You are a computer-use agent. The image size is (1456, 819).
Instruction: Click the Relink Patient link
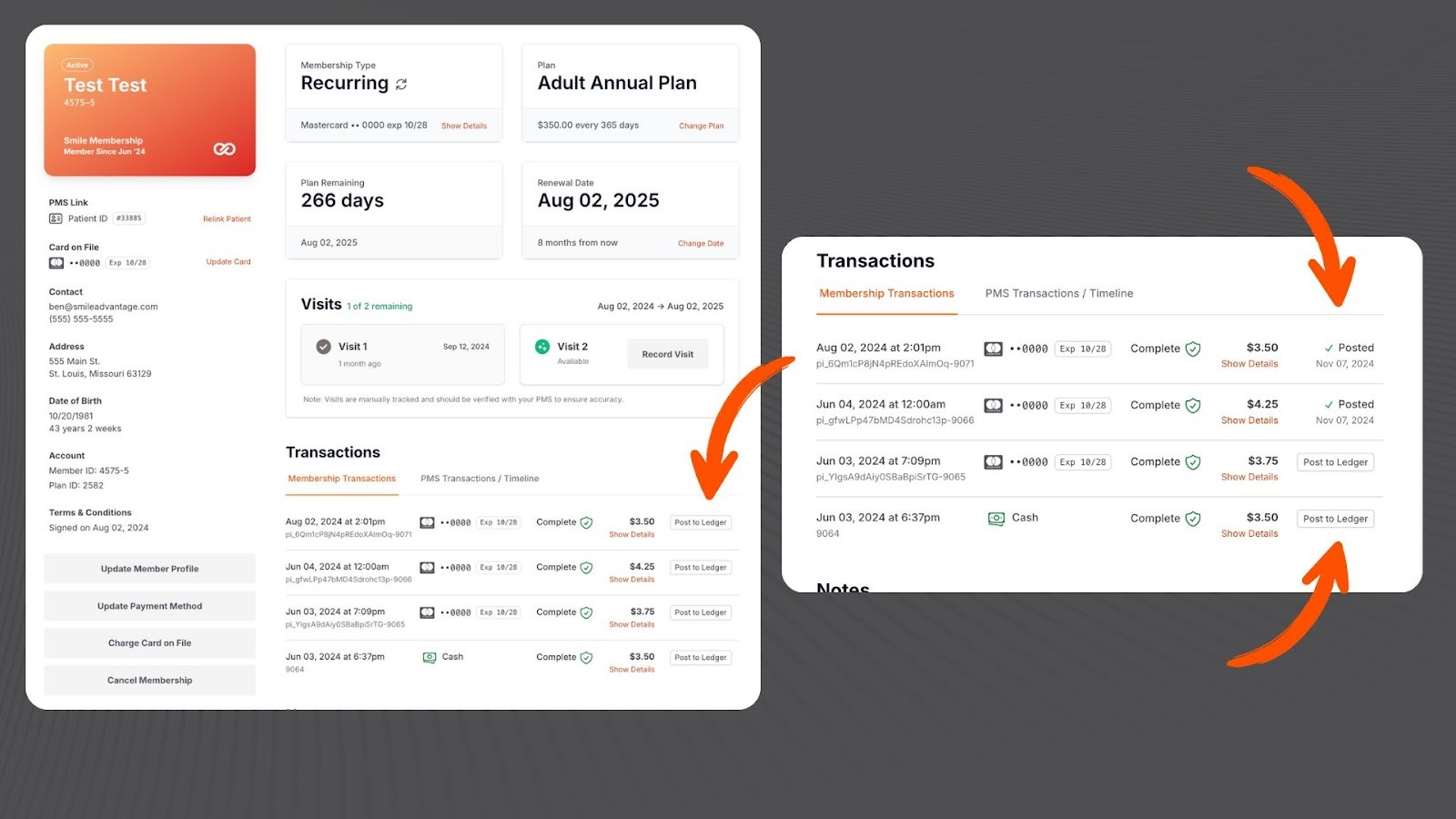tap(227, 219)
